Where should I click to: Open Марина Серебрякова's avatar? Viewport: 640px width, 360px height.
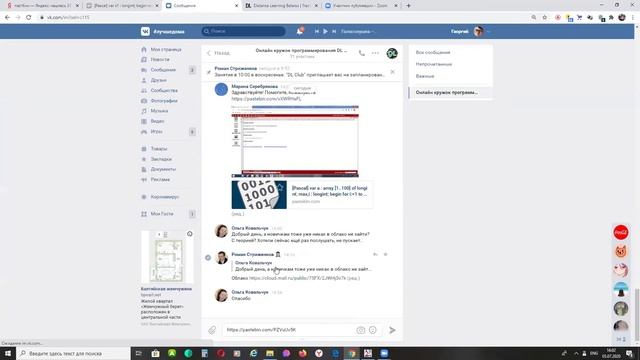click(221, 89)
